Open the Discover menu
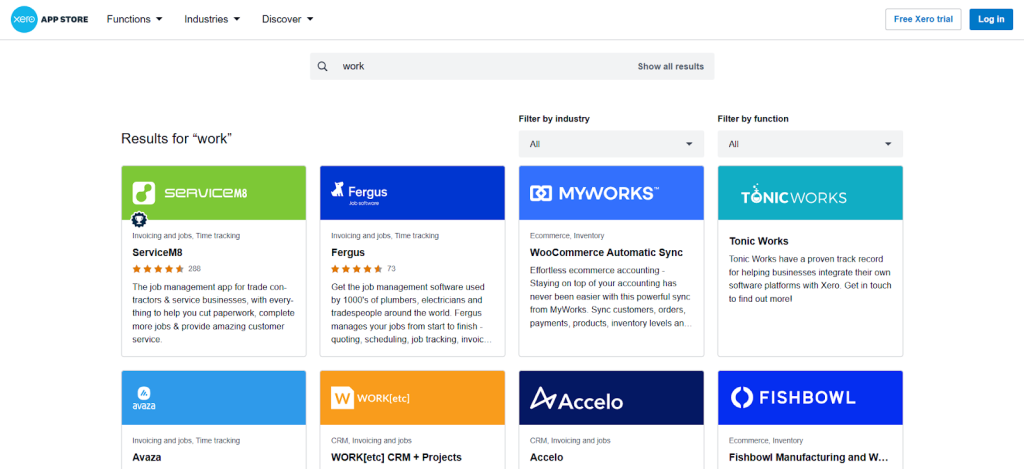The image size is (1024, 469). tap(288, 19)
